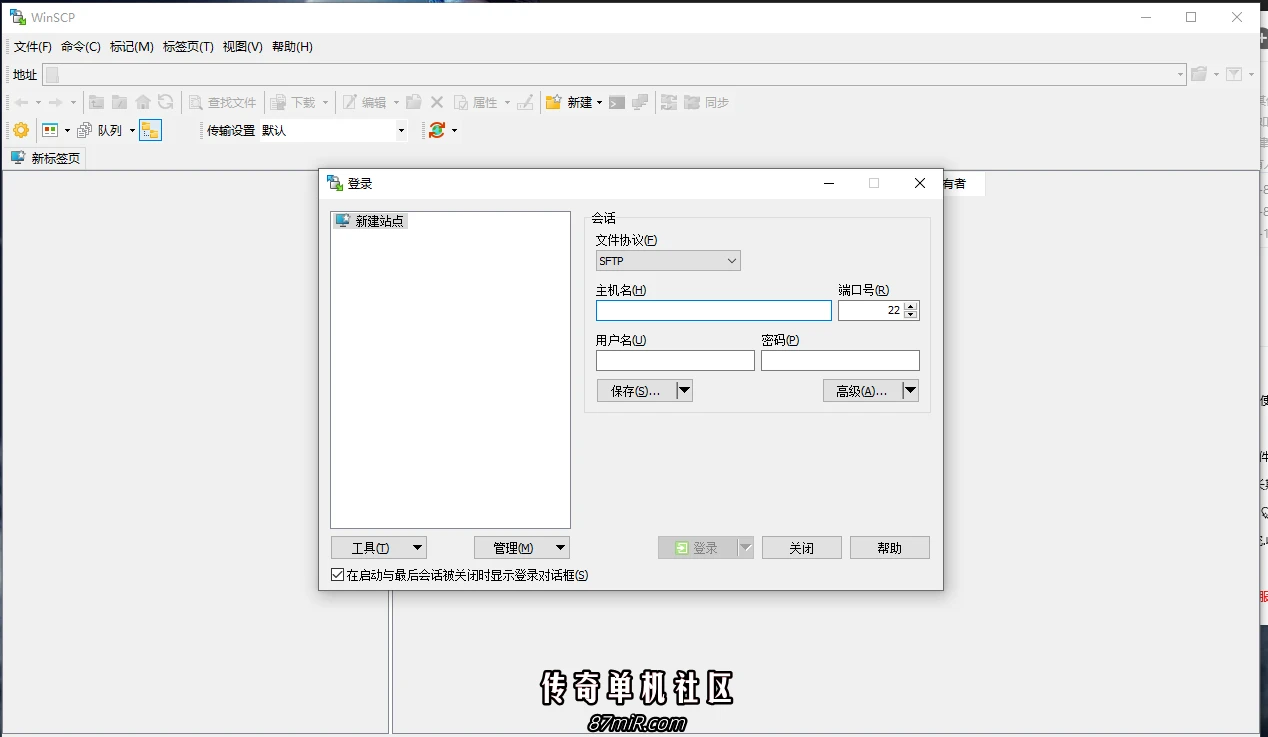This screenshot has height=737, width=1268.
Task: Click the back arrow navigation icon
Action: click(21, 102)
